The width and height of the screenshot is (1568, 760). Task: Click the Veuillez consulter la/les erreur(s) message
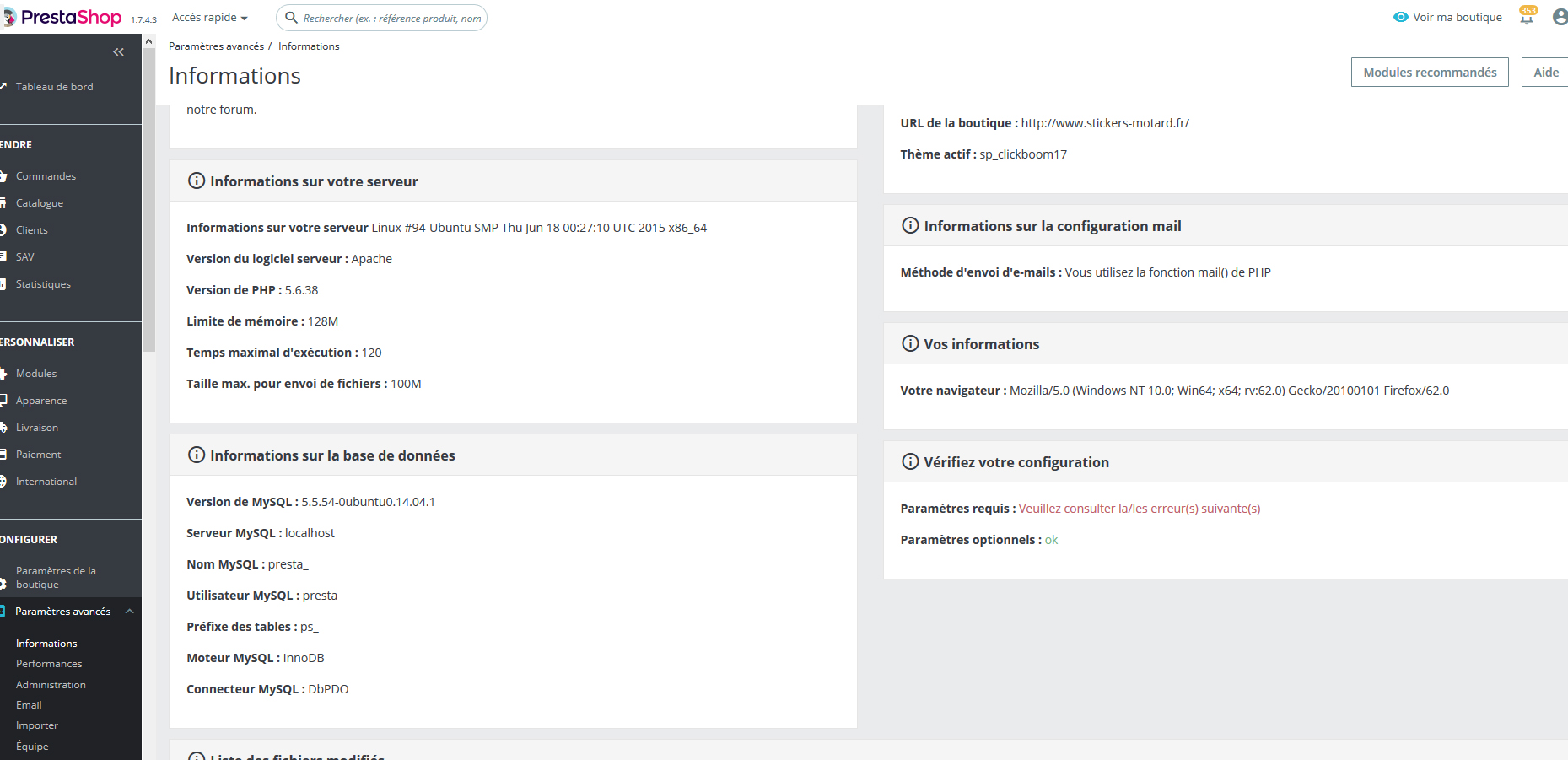pyautogui.click(x=1140, y=509)
